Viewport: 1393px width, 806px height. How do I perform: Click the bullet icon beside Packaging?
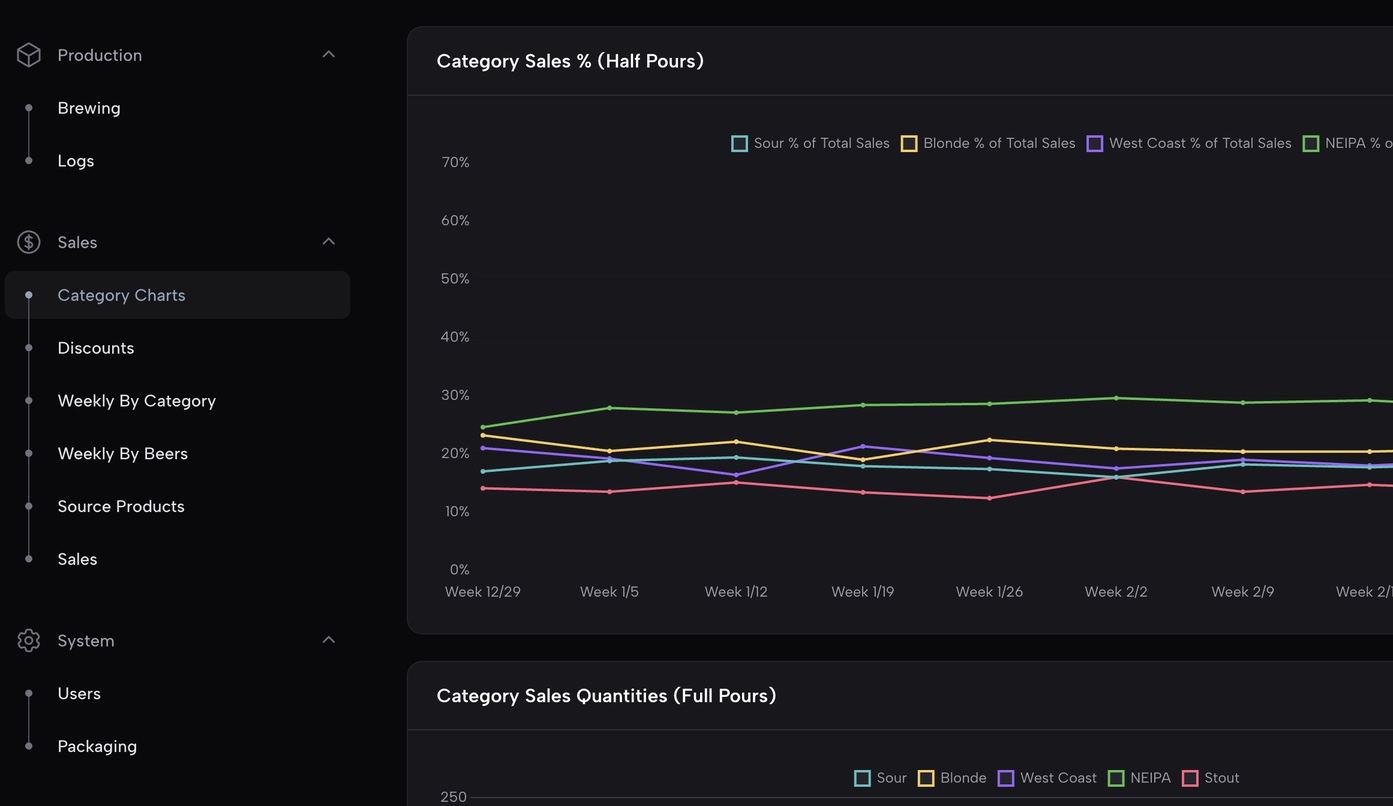[28, 745]
